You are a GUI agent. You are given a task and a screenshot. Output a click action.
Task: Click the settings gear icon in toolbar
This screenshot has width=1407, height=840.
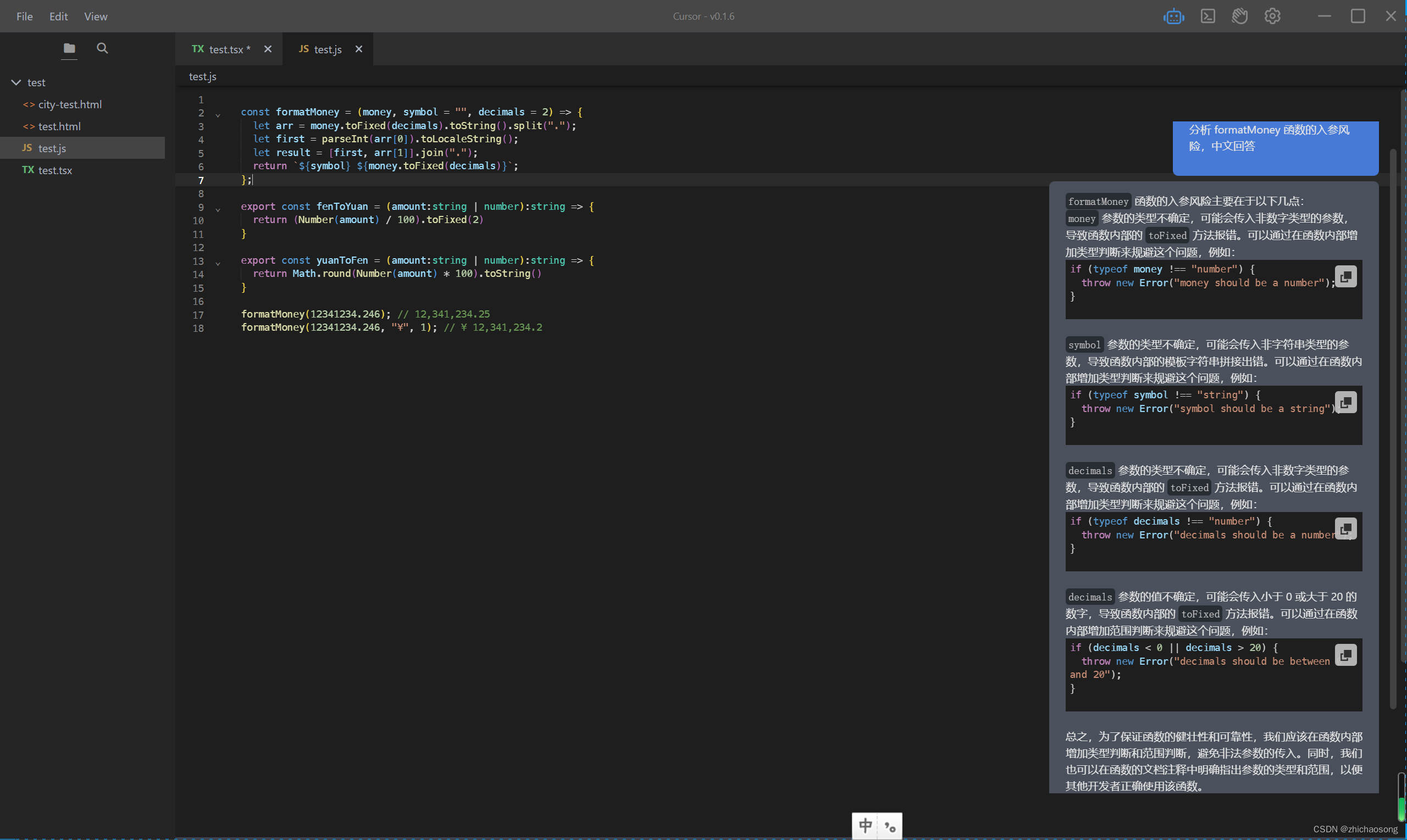tap(1273, 16)
